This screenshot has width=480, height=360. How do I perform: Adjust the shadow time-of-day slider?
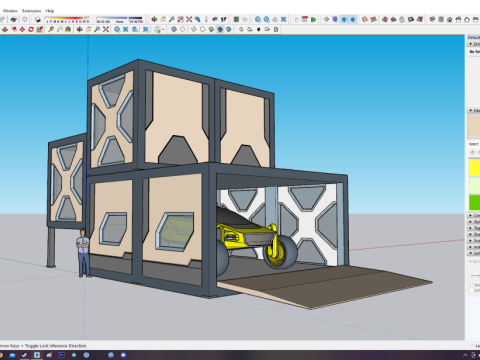coord(119,19)
